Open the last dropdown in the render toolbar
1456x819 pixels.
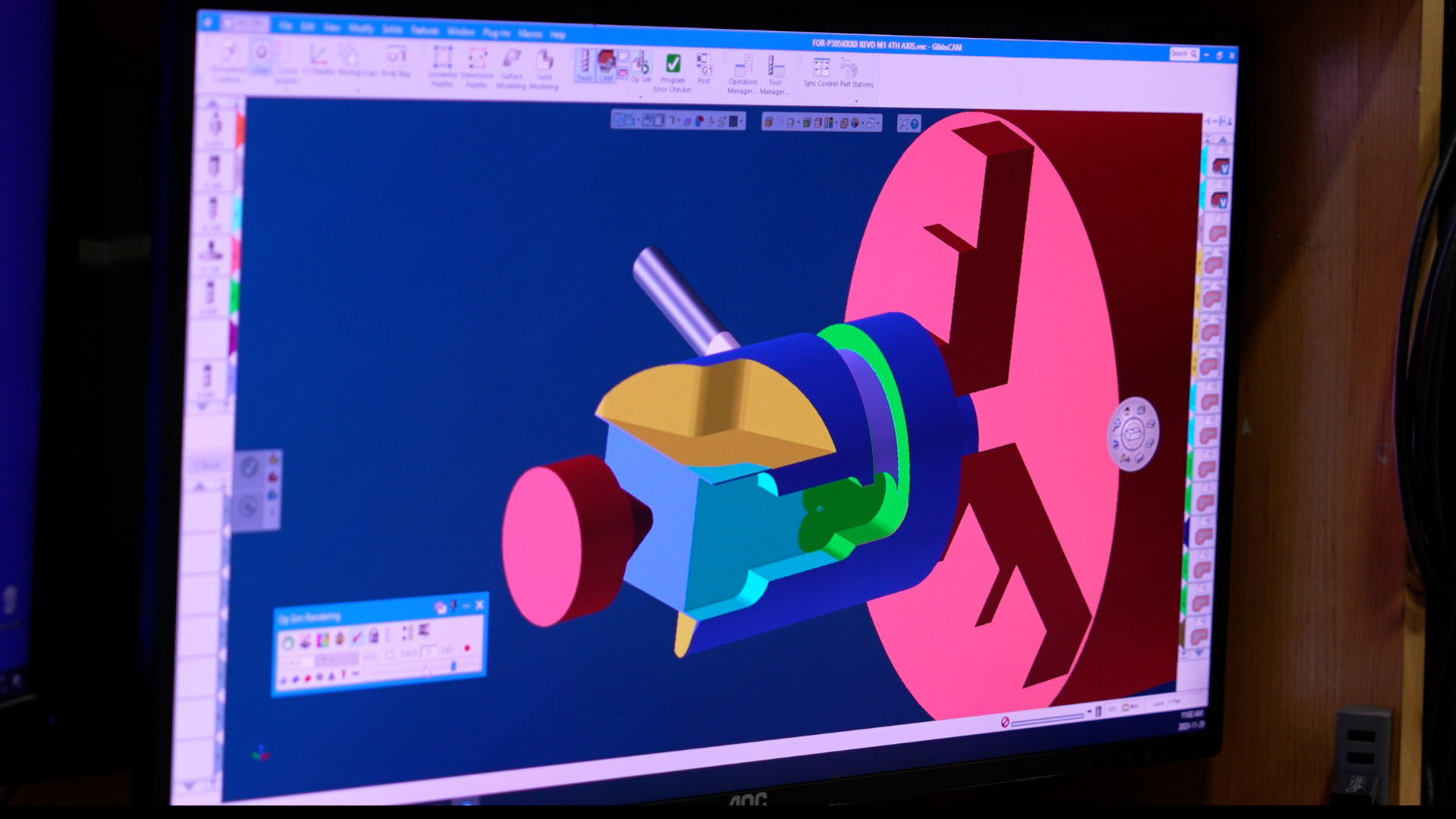(x=878, y=123)
